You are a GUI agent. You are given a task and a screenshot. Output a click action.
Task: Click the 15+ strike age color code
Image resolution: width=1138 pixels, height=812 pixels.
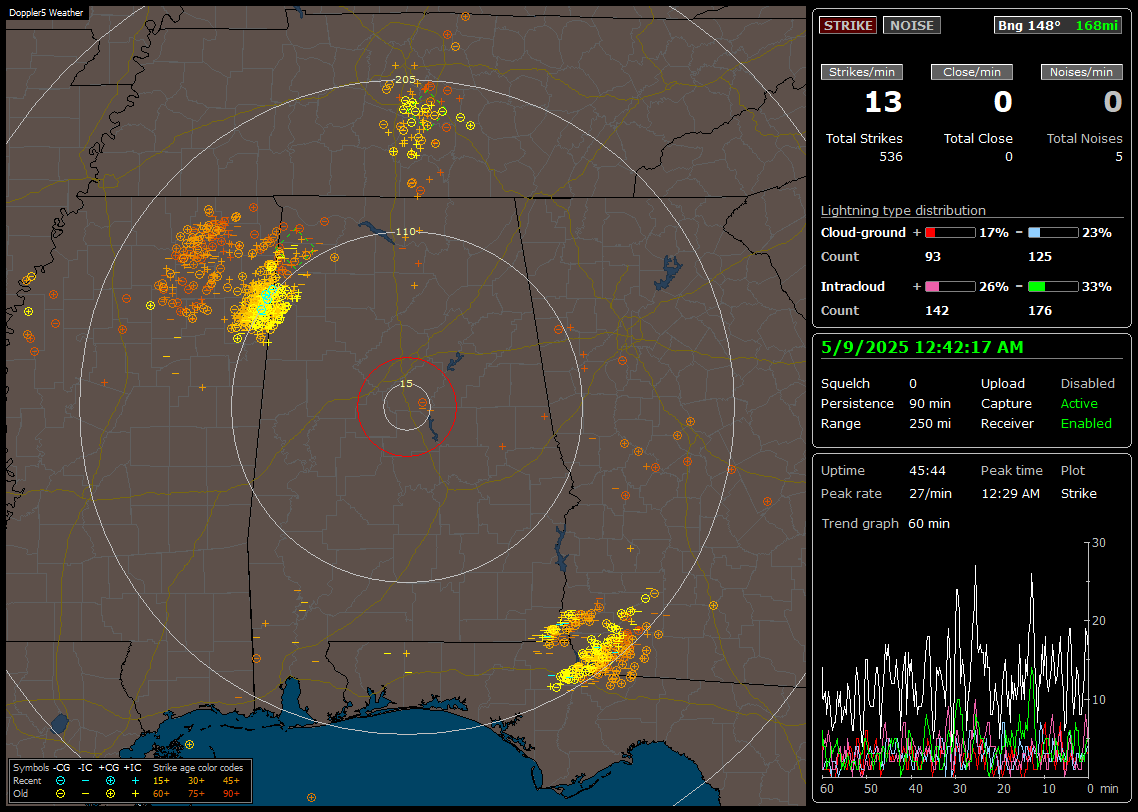161,781
